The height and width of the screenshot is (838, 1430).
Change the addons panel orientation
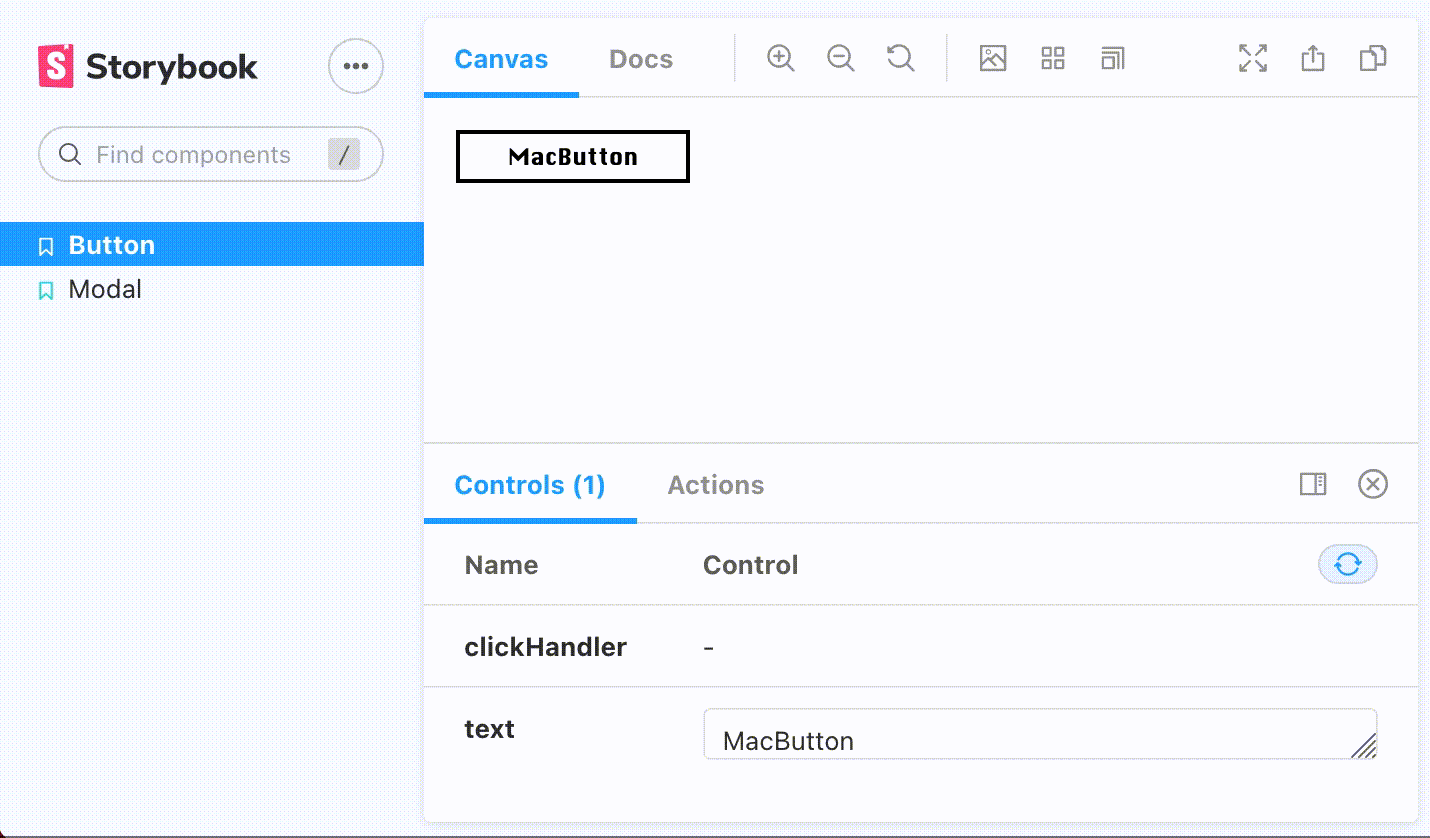tap(1313, 484)
